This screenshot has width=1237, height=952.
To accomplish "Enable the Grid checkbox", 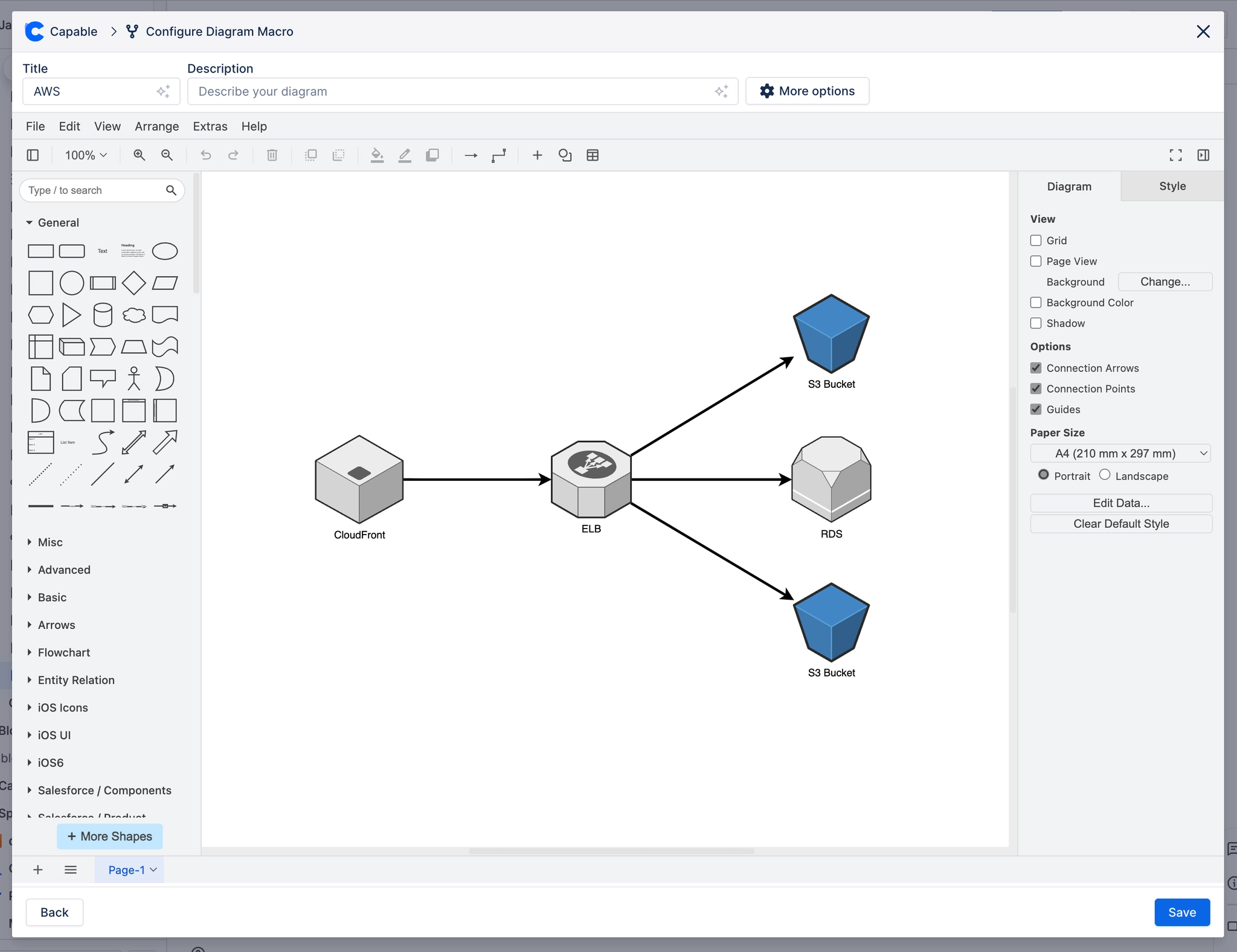I will coord(1036,240).
